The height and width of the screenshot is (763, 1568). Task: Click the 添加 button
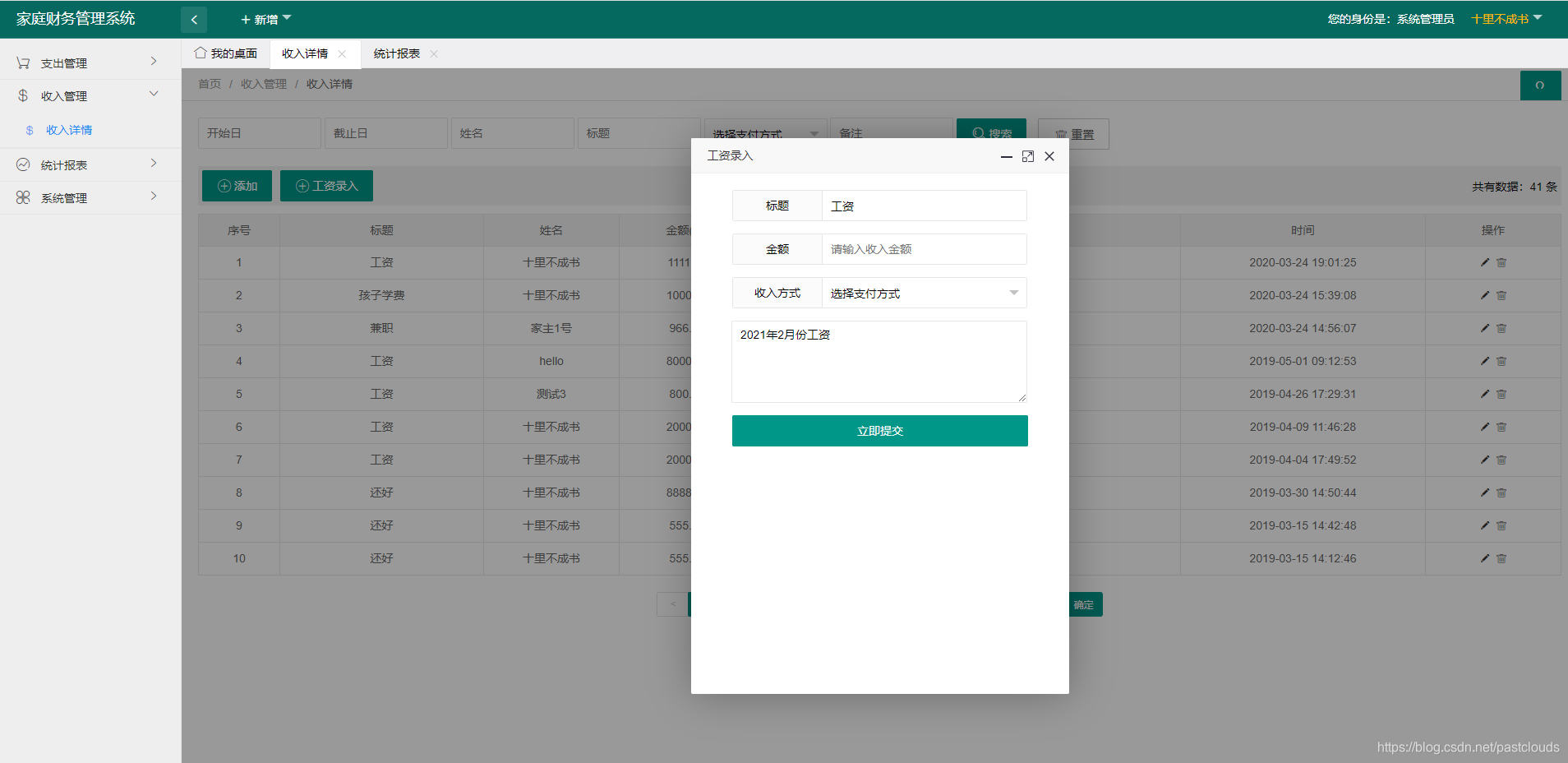[237, 186]
